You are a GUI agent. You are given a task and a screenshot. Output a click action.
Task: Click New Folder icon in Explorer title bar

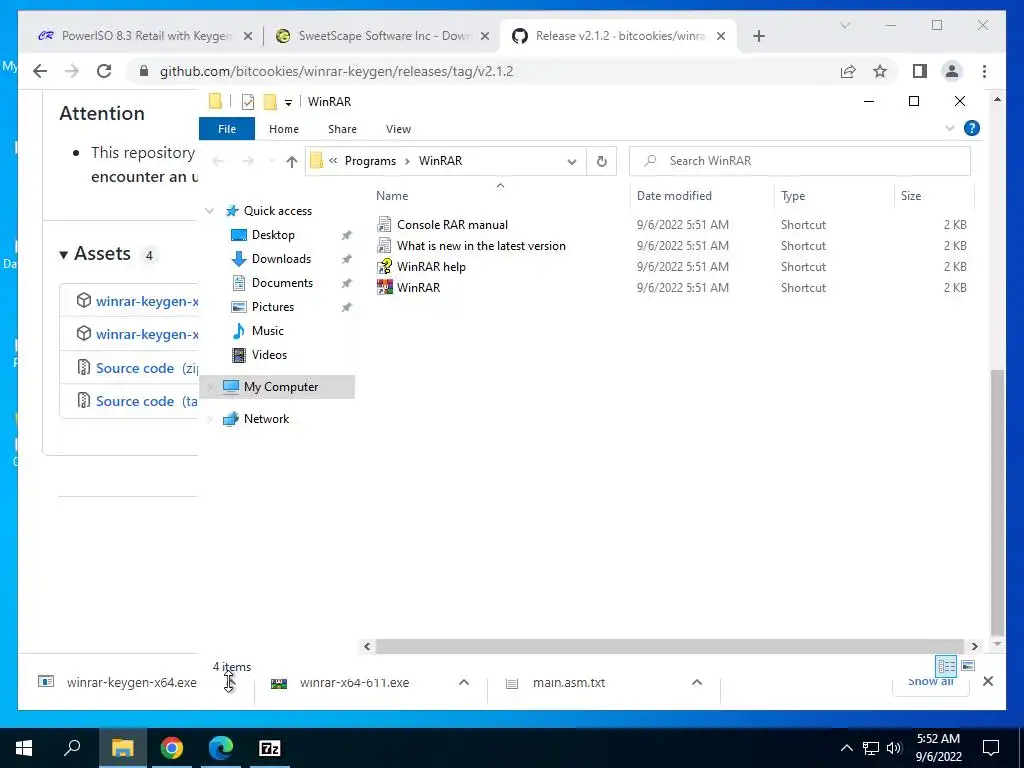[x=270, y=102]
